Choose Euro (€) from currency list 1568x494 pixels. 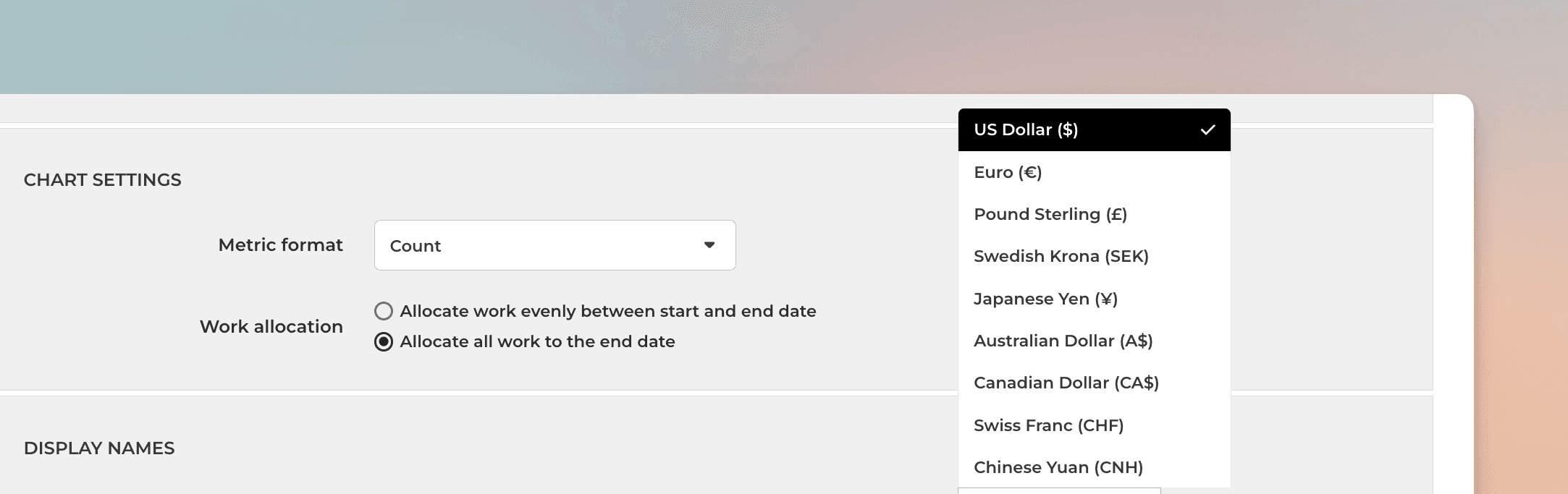pyautogui.click(x=1094, y=172)
